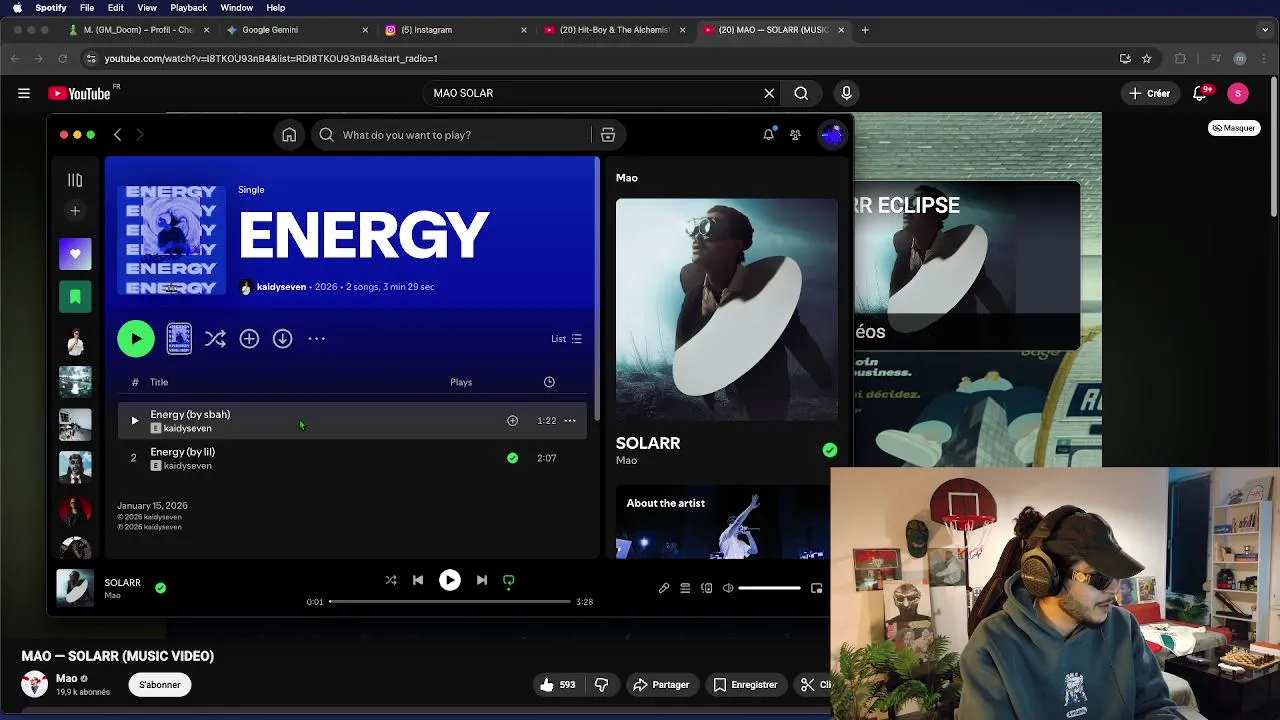The height and width of the screenshot is (720, 1280).
Task: Toggle shuffle in the bottom player bar
Action: click(391, 580)
